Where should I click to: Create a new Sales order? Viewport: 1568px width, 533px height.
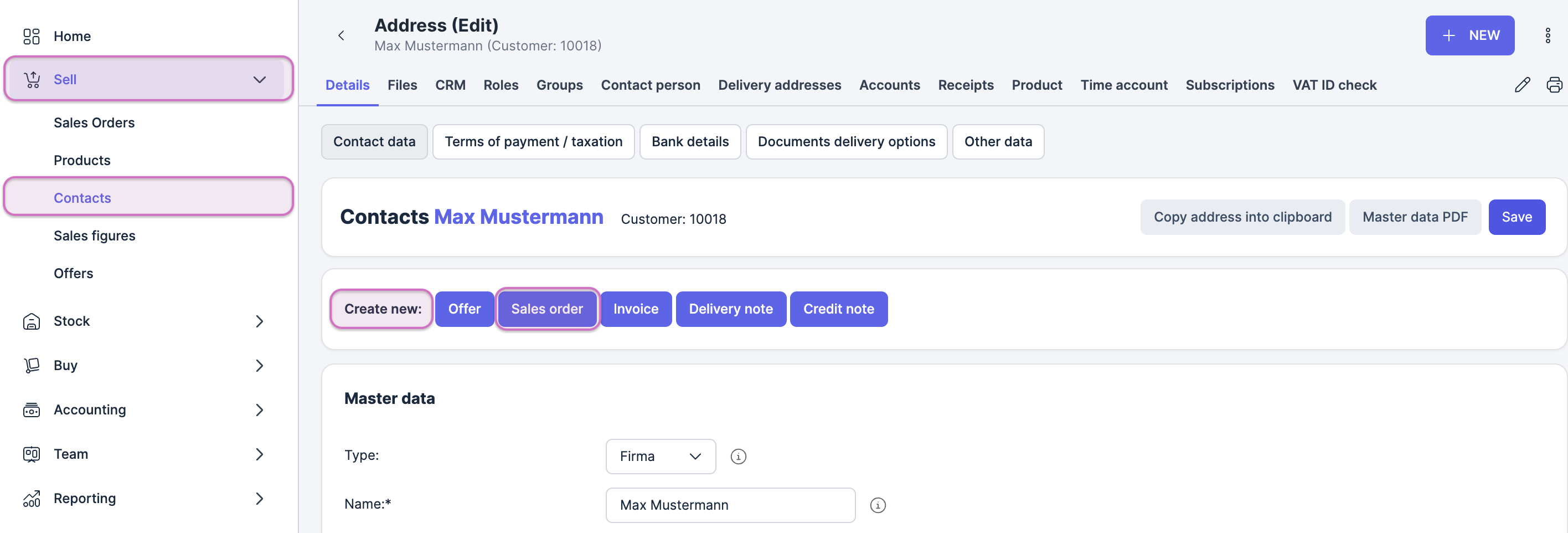point(546,309)
